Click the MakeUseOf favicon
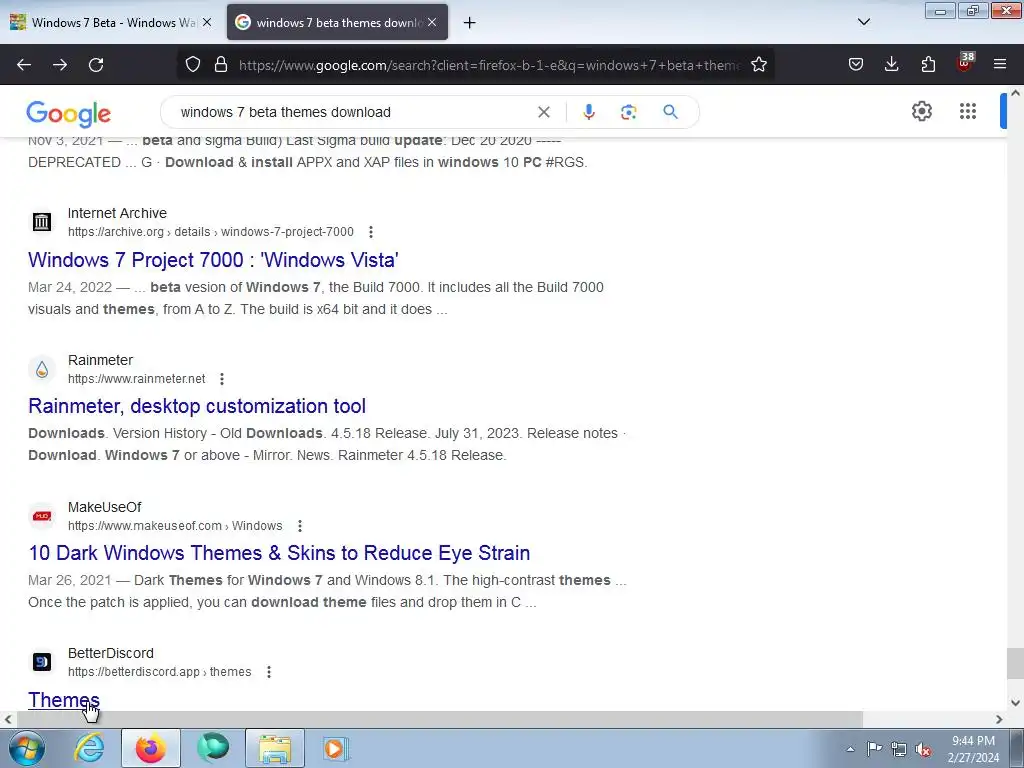This screenshot has width=1024, height=768. pos(42,516)
